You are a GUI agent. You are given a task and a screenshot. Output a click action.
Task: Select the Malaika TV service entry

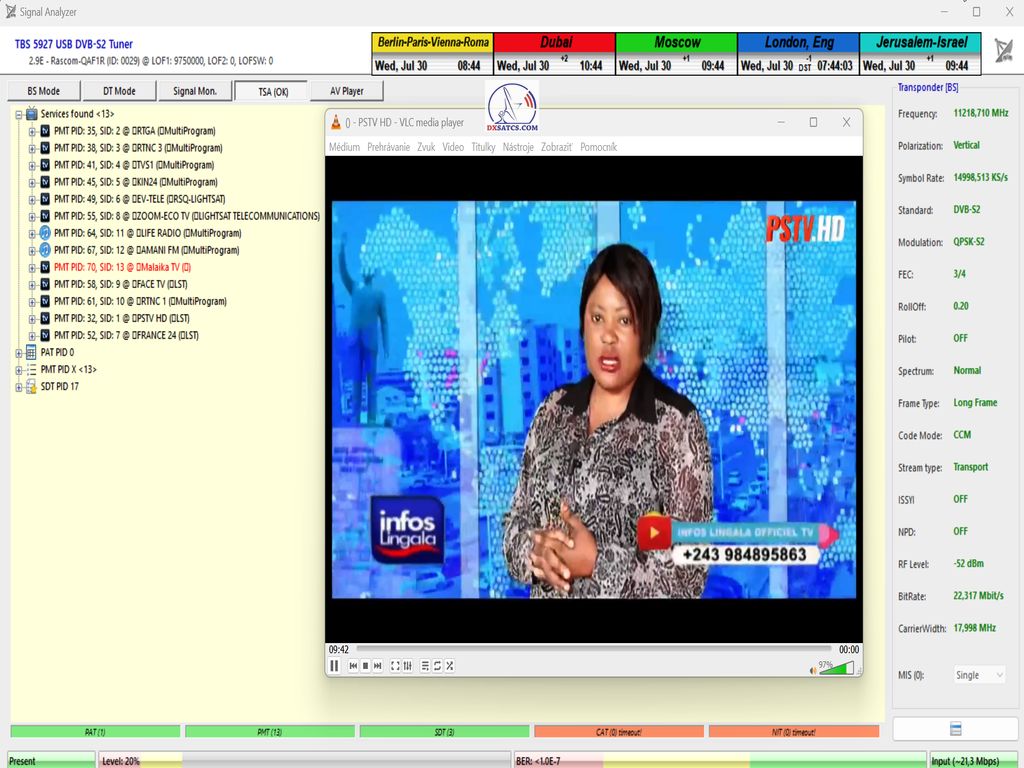pos(121,267)
